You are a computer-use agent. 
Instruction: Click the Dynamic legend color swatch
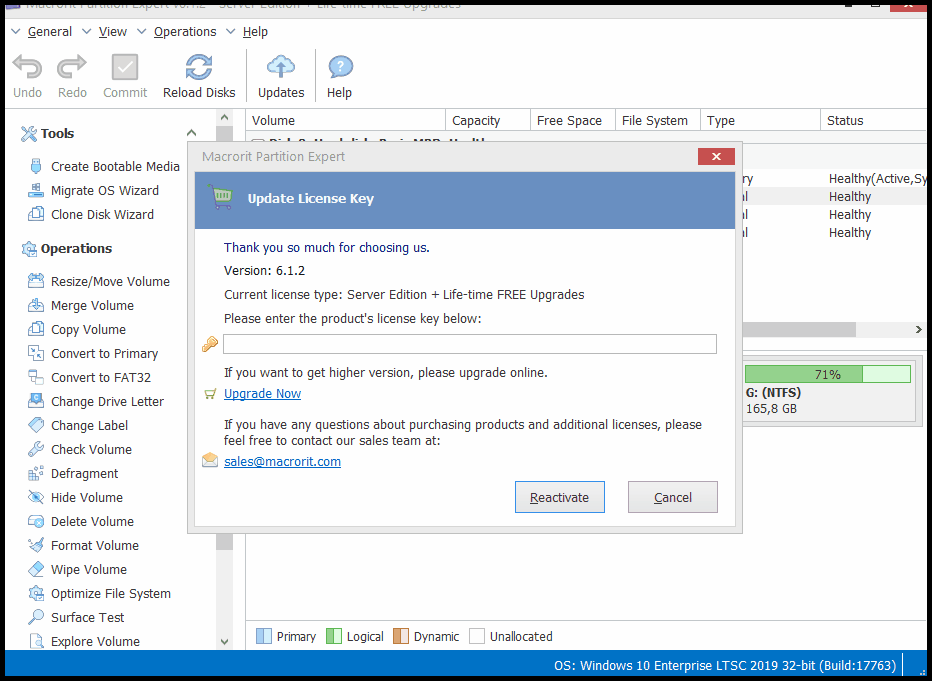coord(401,636)
